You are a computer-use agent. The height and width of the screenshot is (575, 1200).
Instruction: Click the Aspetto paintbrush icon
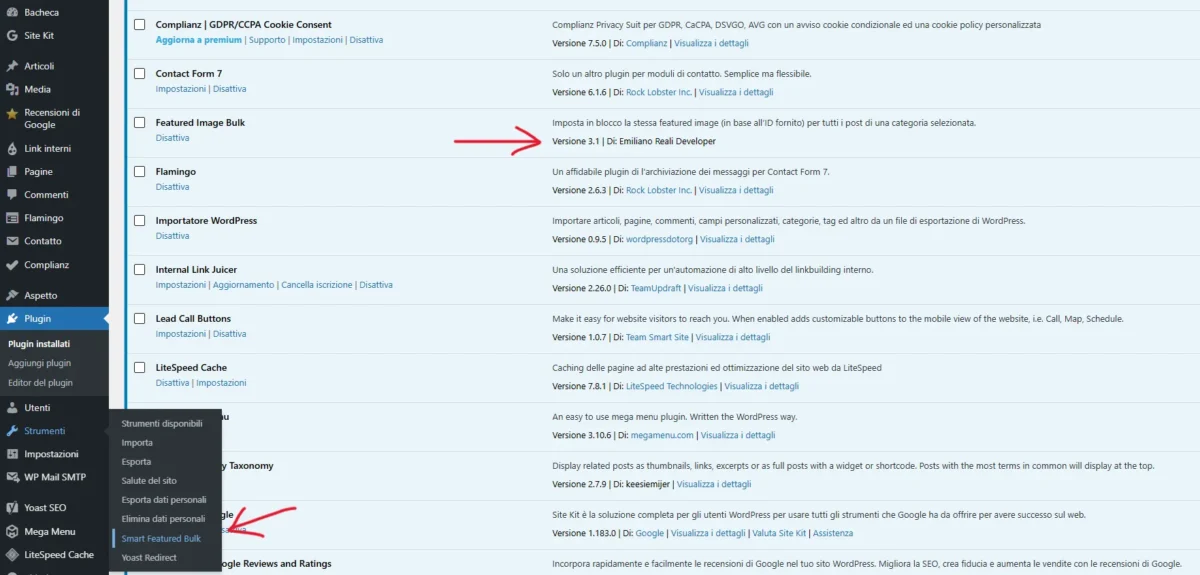(x=12, y=296)
